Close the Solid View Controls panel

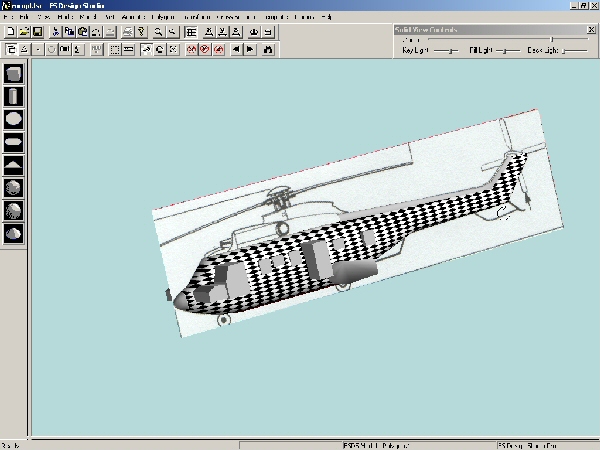pyautogui.click(x=589, y=29)
